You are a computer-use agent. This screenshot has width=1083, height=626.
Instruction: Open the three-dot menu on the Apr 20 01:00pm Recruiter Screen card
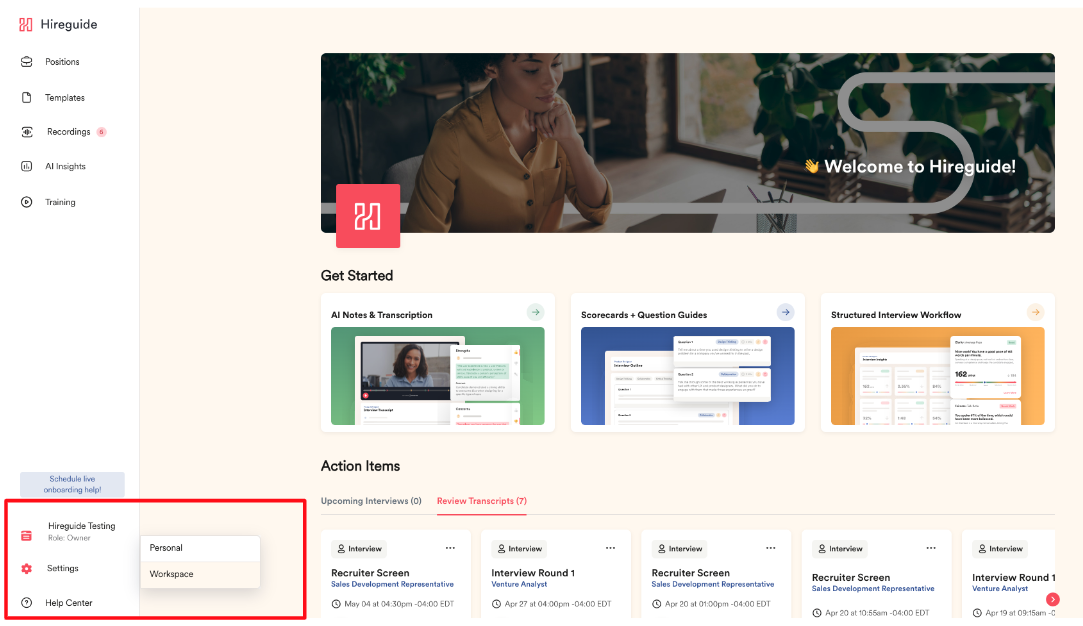coord(771,548)
